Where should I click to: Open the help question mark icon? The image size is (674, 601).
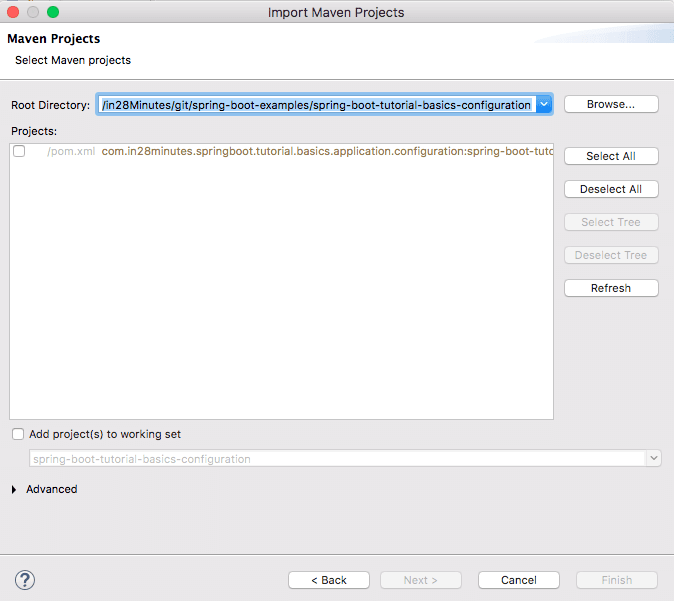pos(25,580)
